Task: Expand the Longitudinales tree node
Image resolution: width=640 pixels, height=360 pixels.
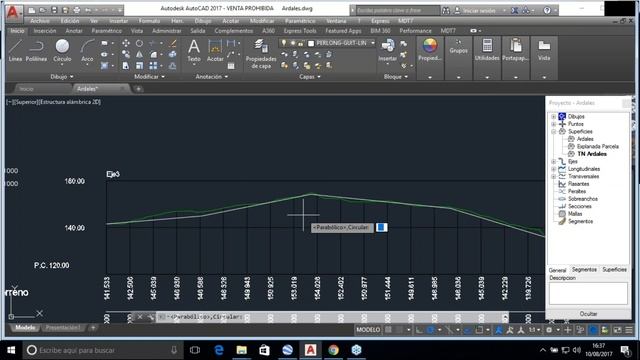Action: point(553,169)
